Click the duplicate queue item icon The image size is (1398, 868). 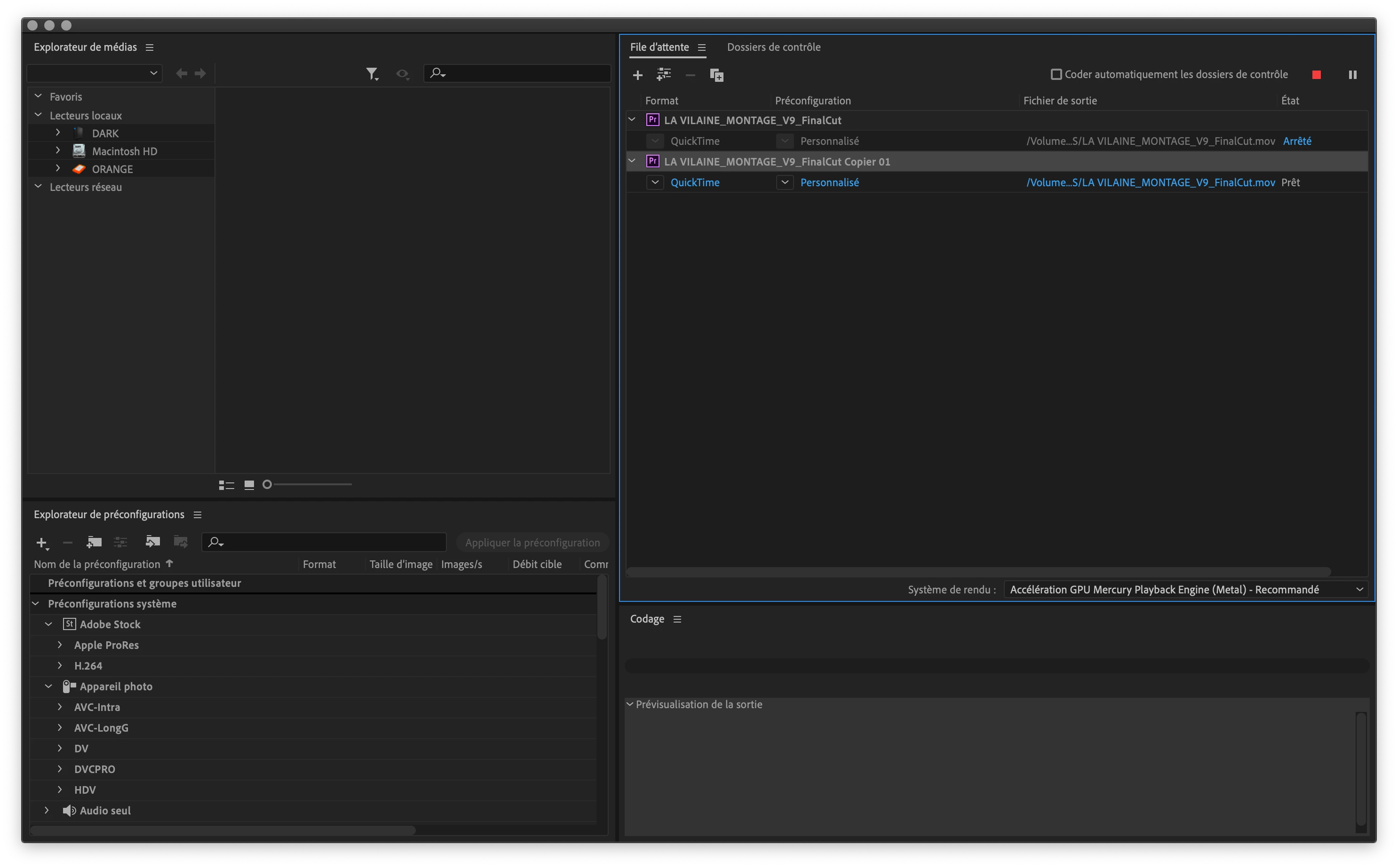click(x=716, y=75)
